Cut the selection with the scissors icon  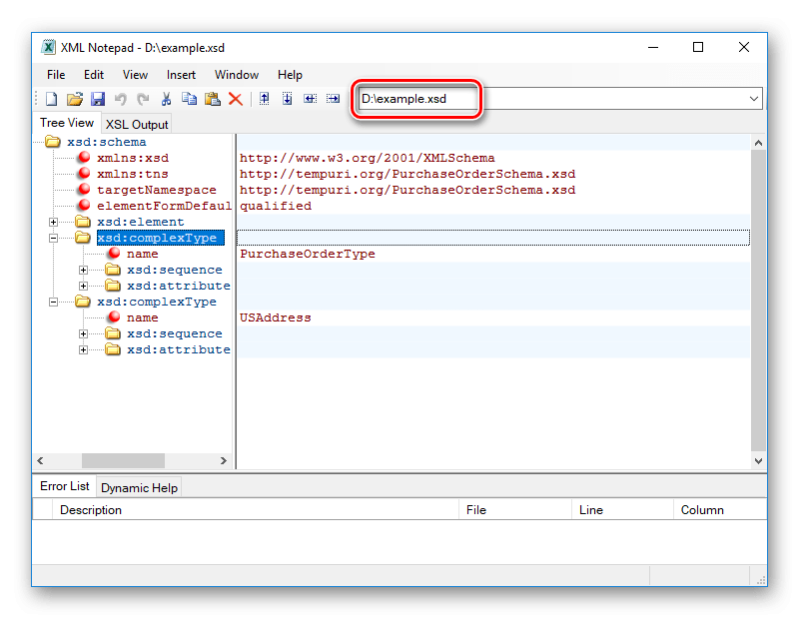[x=166, y=98]
